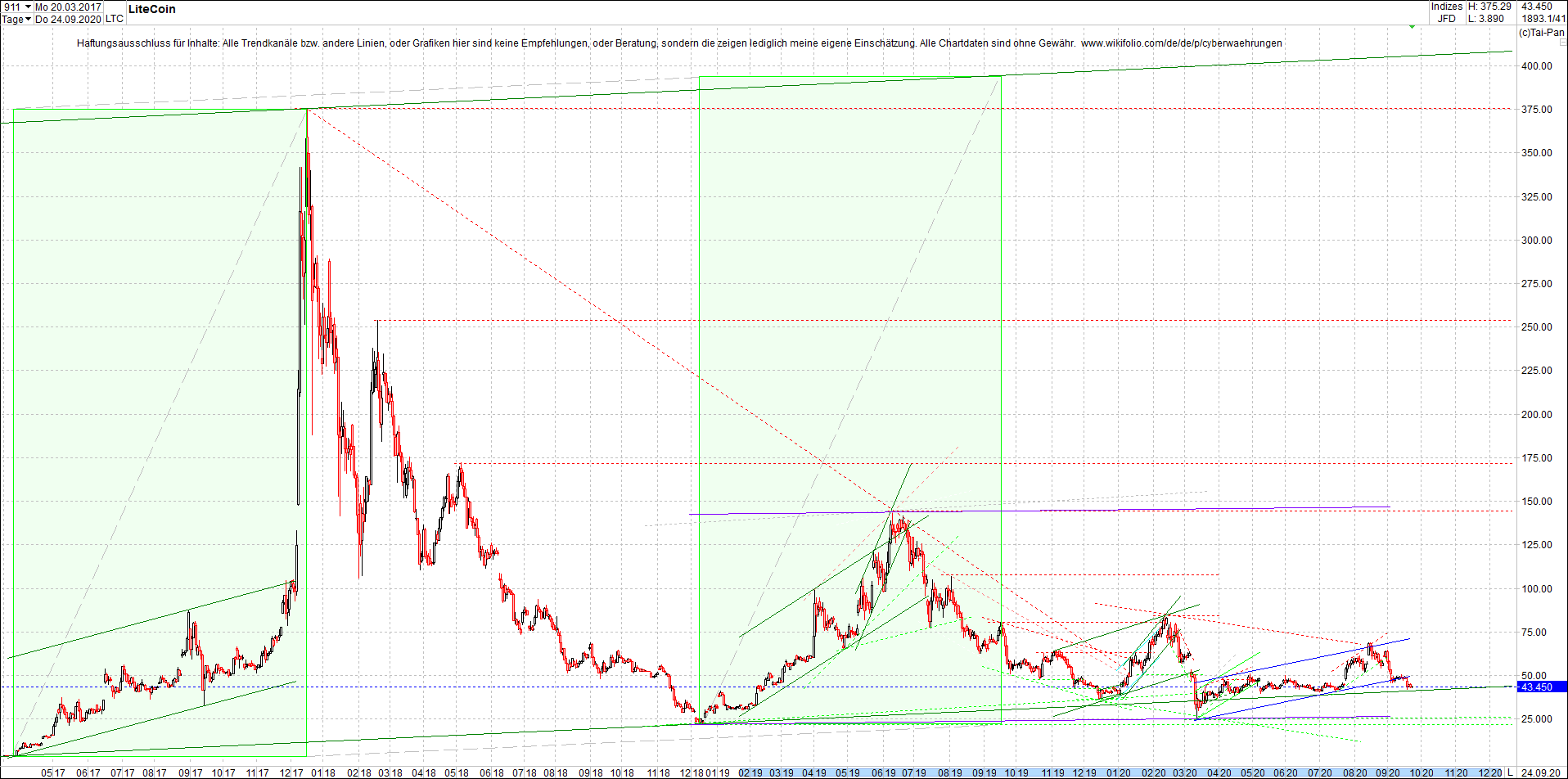The height and width of the screenshot is (779, 1568).
Task: Click the LiteCoin chart title
Action: pyautogui.click(x=153, y=9)
